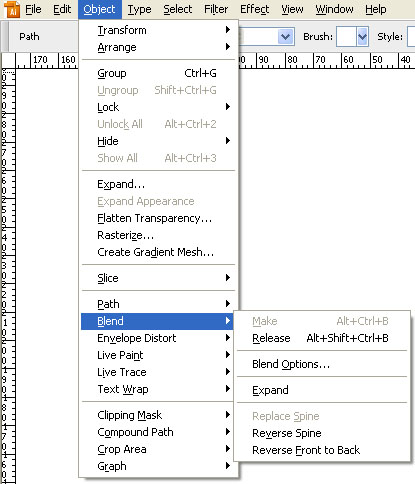Click the Path label in control bar
Screen dimensions: 415x484
point(29,36)
